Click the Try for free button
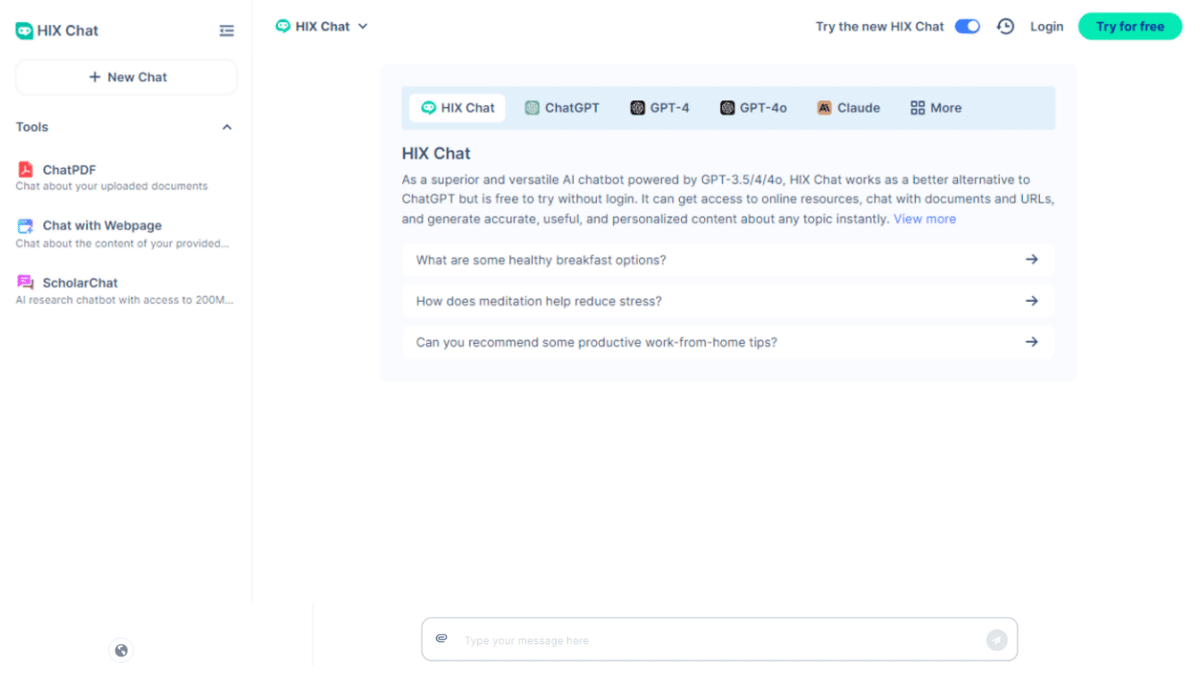 coord(1130,26)
